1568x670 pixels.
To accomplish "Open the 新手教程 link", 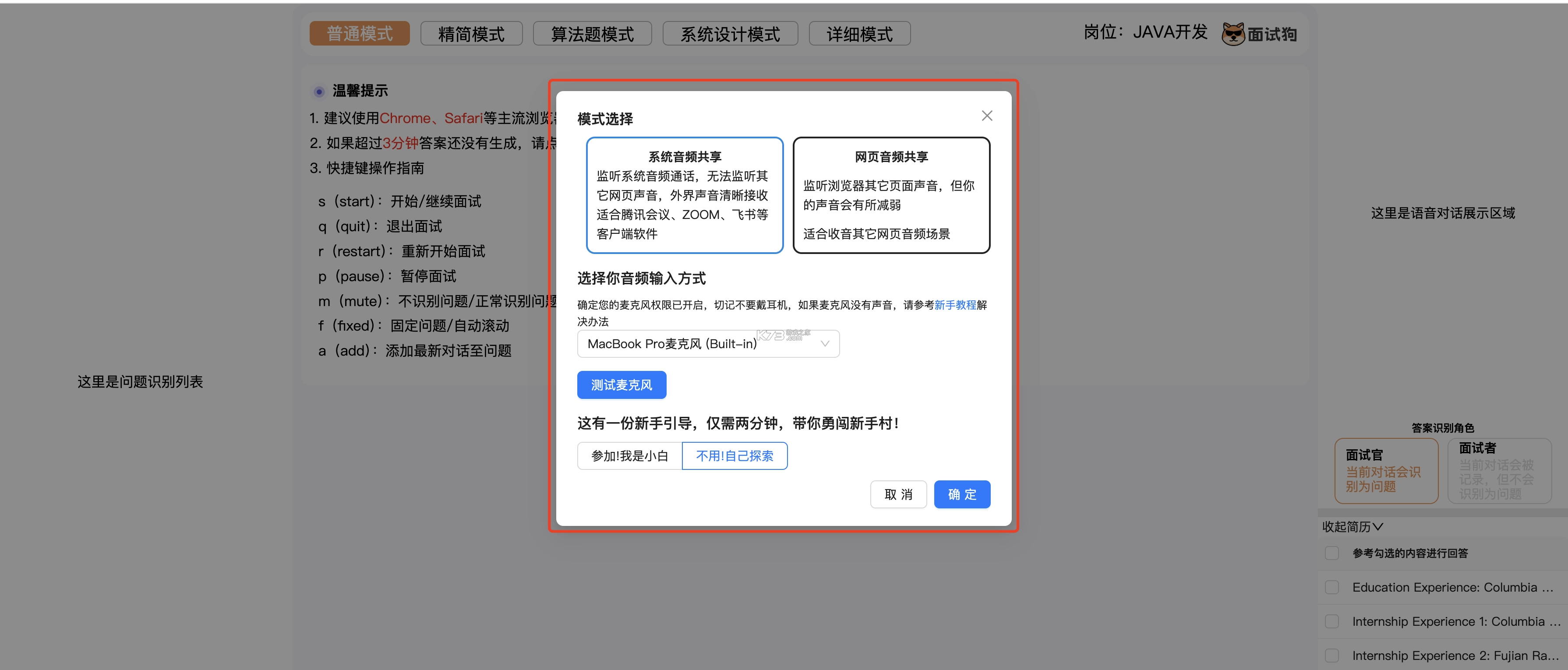I will point(955,304).
